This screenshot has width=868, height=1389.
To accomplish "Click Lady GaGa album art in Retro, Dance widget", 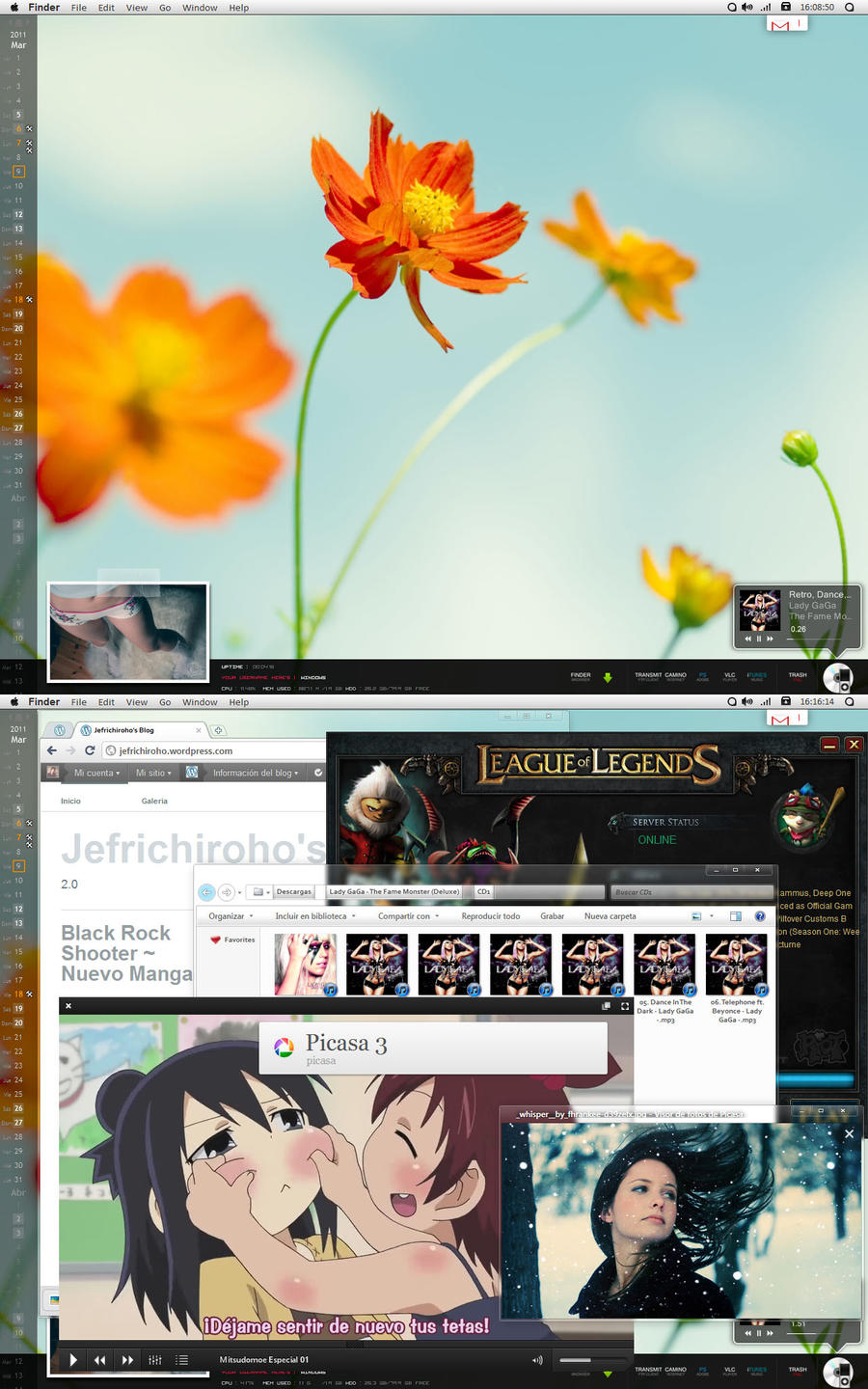I will tap(760, 610).
